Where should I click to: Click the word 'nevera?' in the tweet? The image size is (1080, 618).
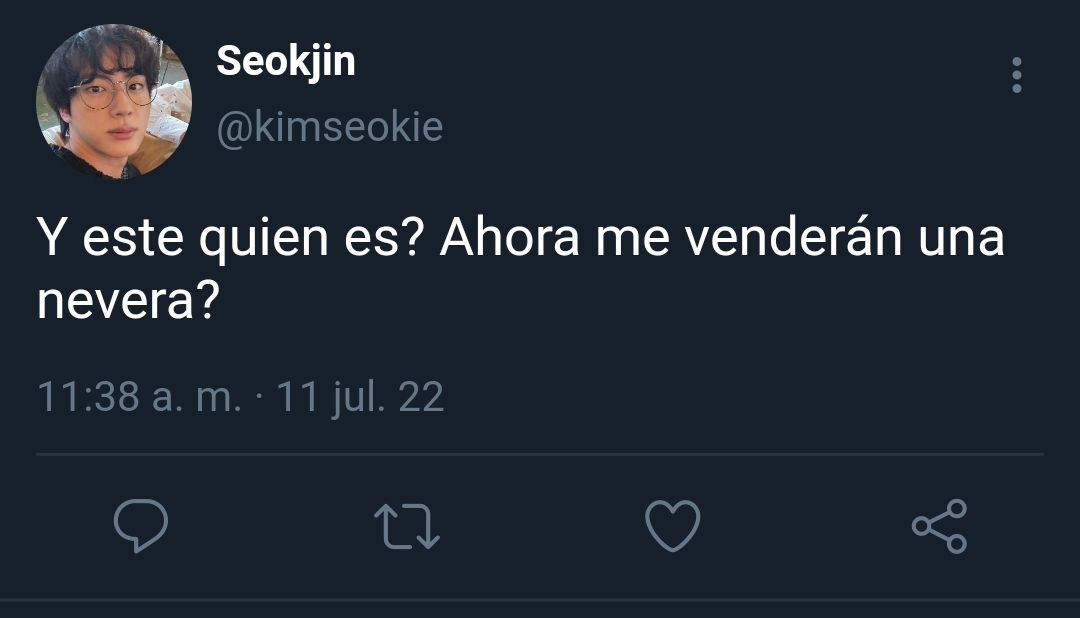pos(128,301)
